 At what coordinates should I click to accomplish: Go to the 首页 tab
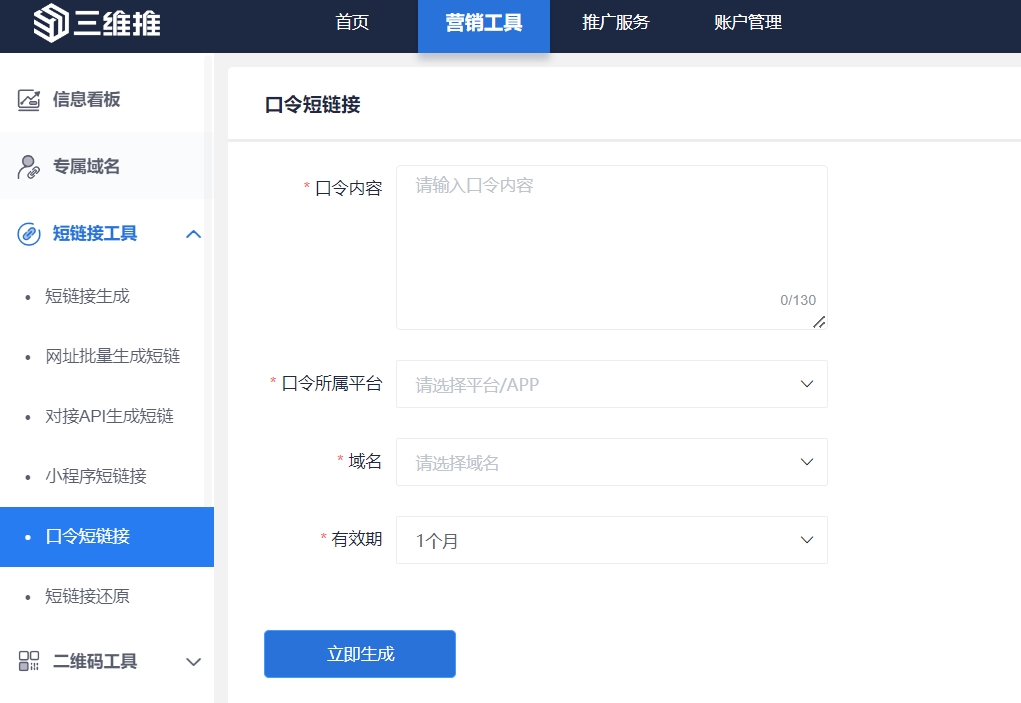click(x=352, y=23)
